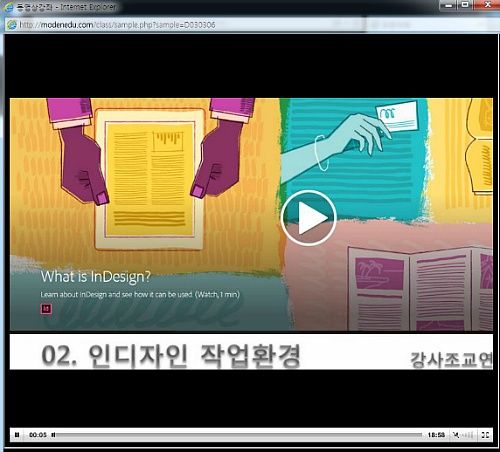The image size is (500, 452).
Task: Click the small InDesign 'Id' logo icon
Action: [46, 309]
